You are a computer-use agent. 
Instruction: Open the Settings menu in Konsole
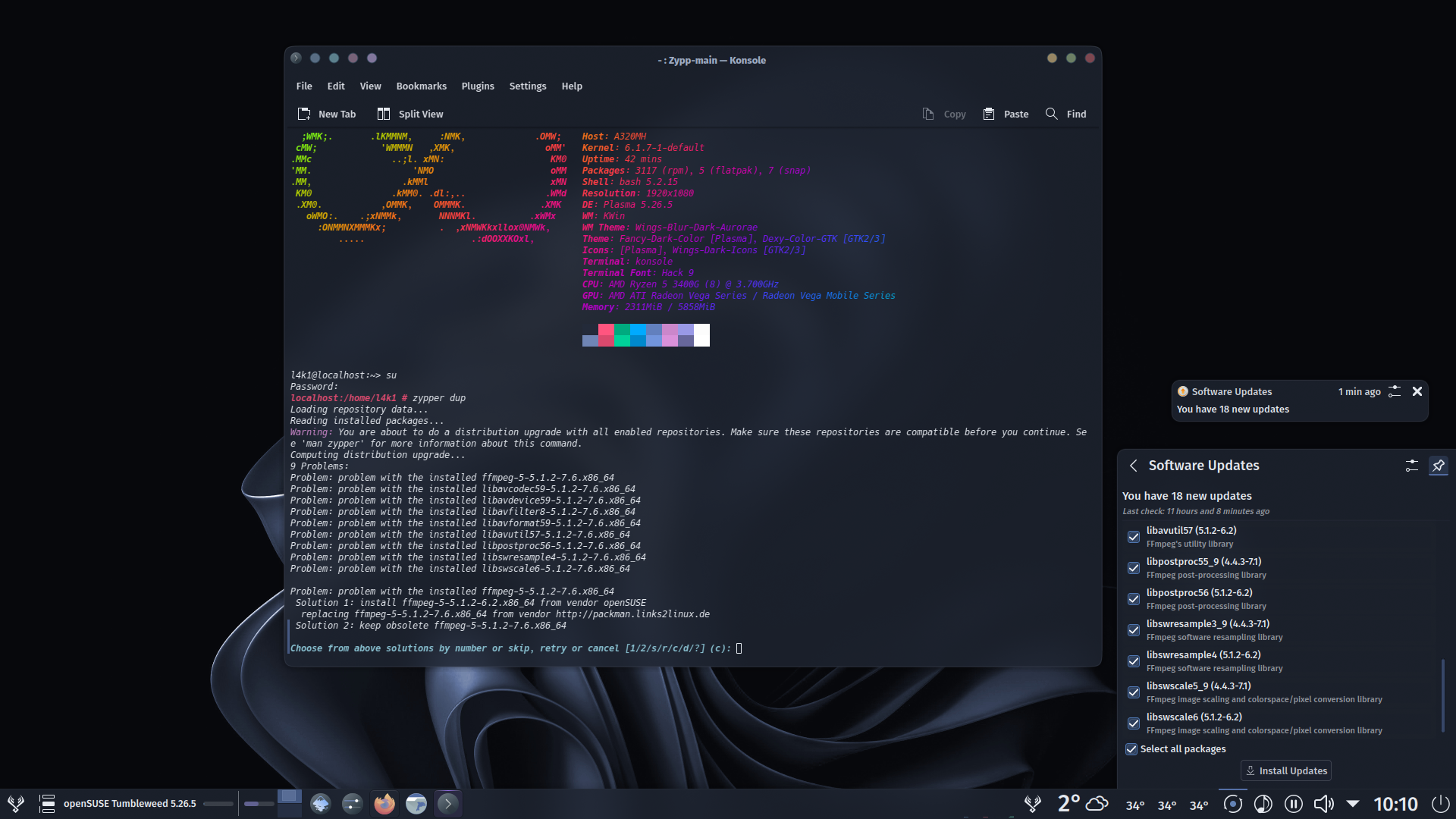click(528, 86)
